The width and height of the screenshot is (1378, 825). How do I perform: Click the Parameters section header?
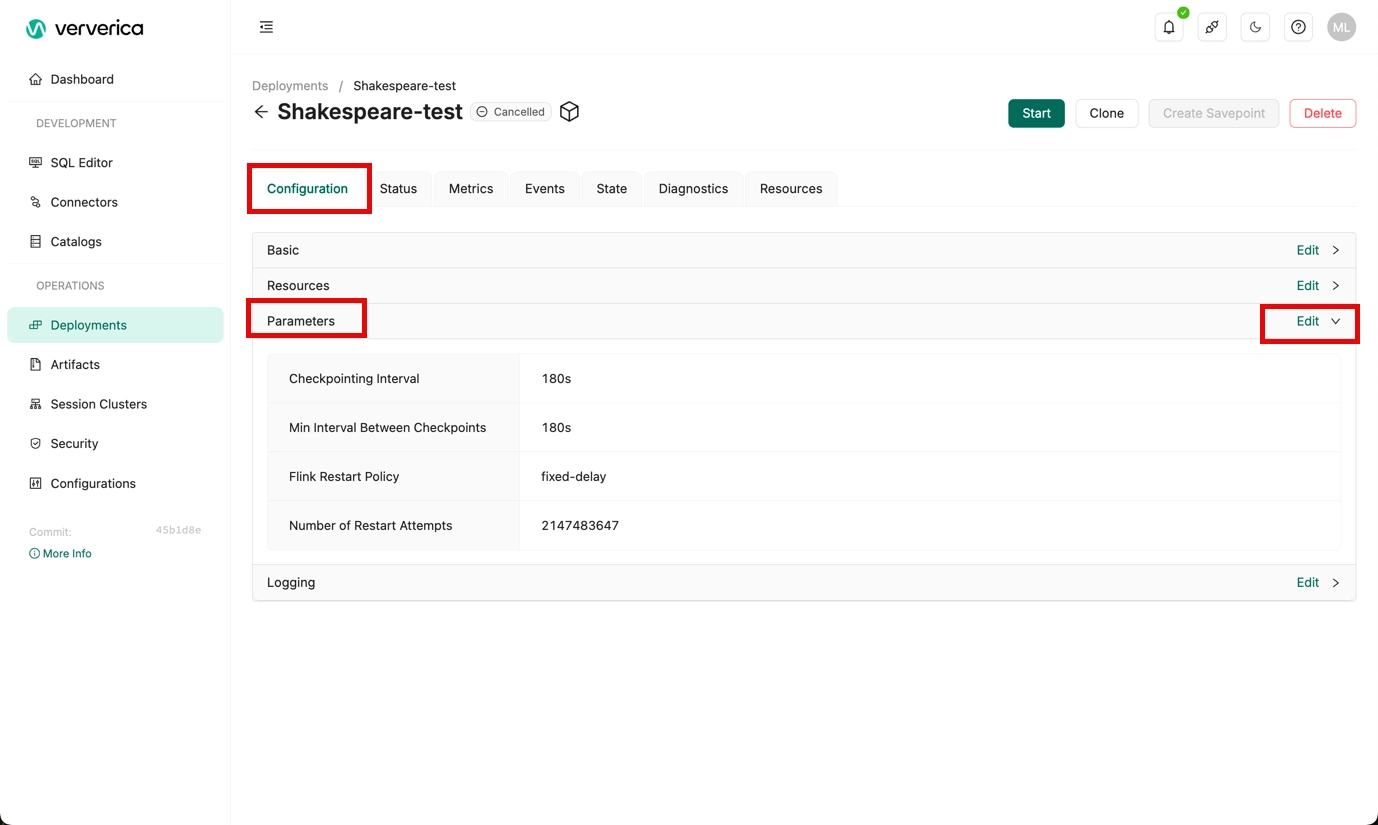click(804, 321)
